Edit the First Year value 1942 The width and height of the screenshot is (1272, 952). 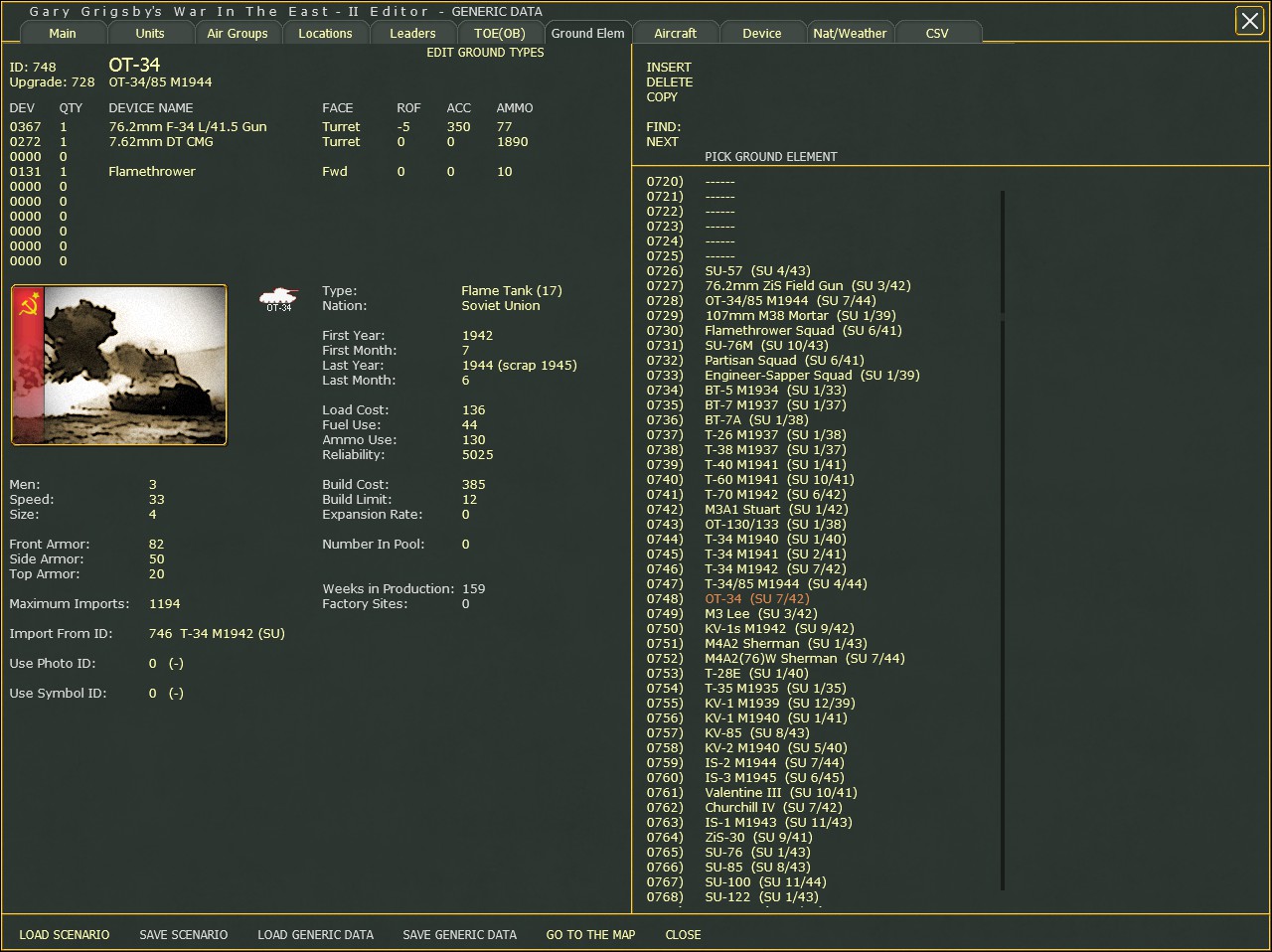point(477,336)
